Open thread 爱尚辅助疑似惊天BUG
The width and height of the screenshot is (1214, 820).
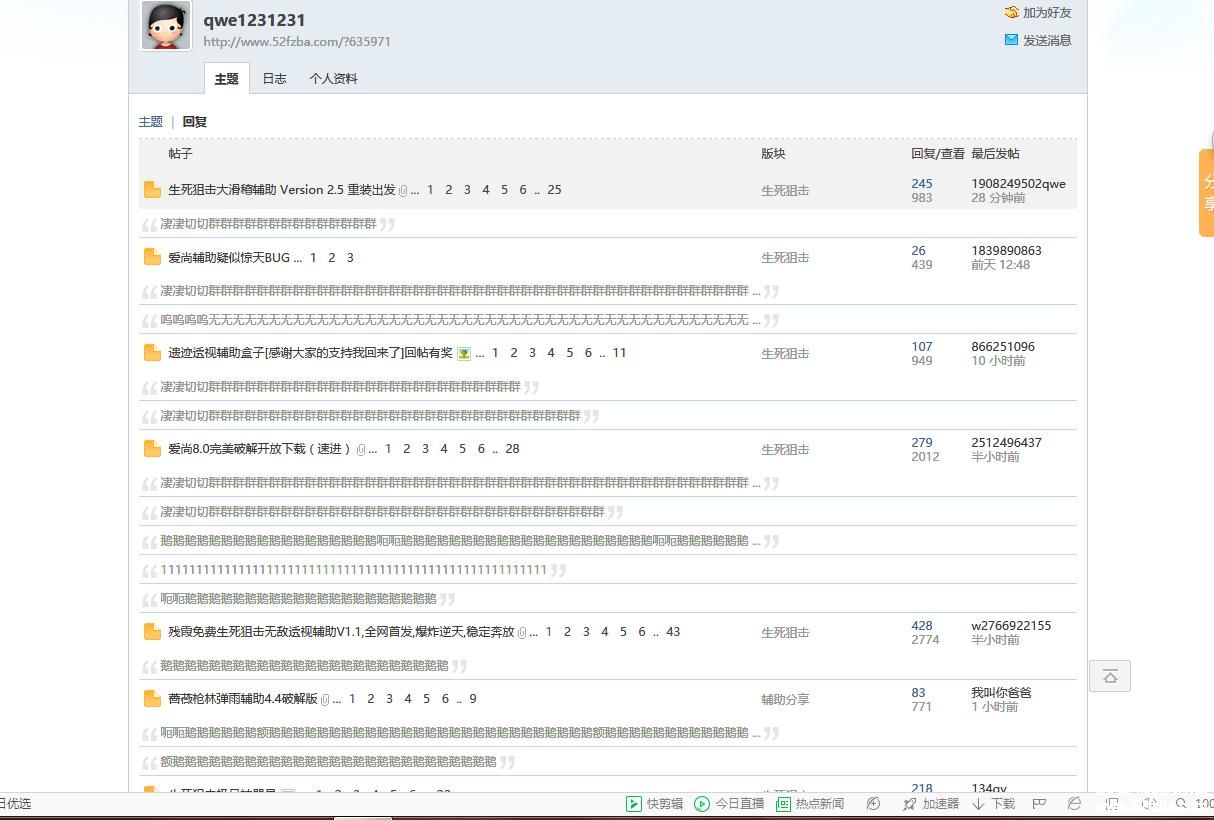coord(229,257)
